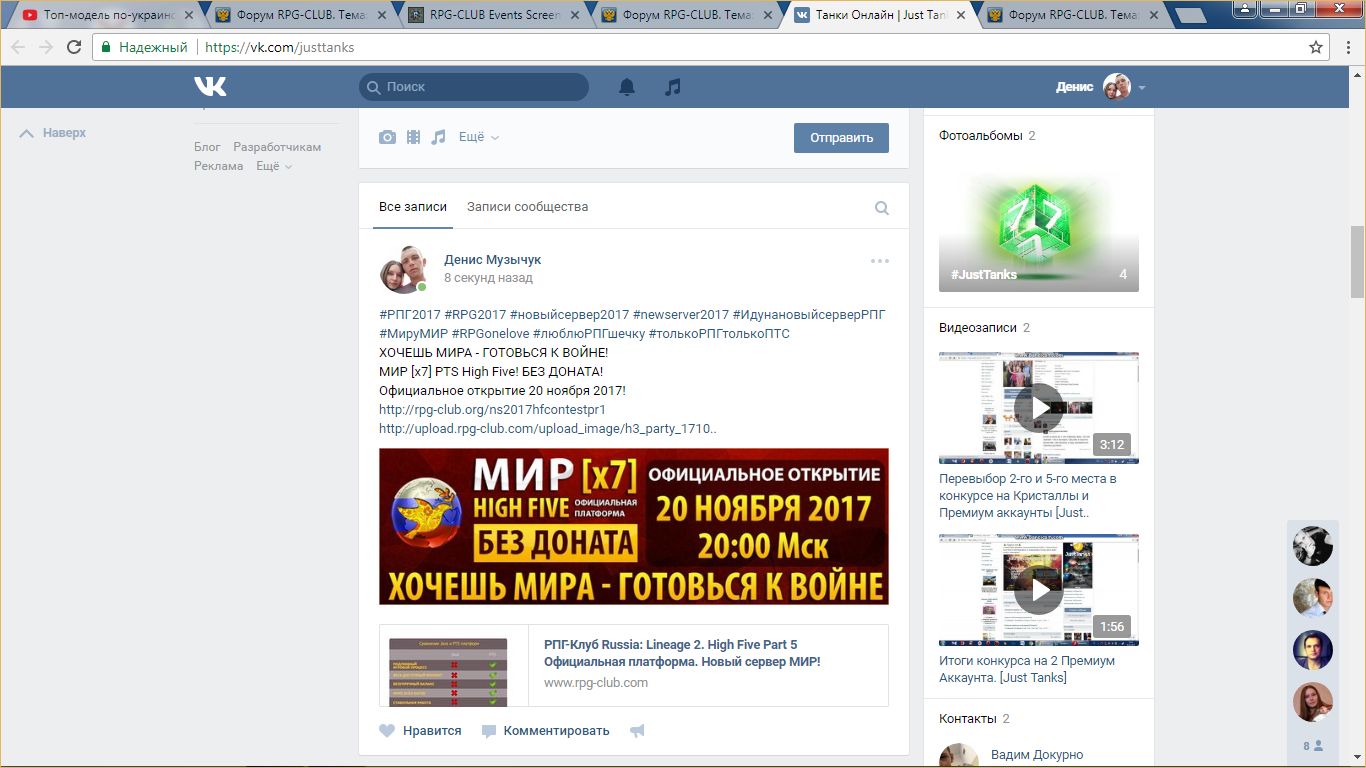This screenshot has width=1366, height=768.
Task: Switch to Записи сообщества tab
Action: [527, 207]
